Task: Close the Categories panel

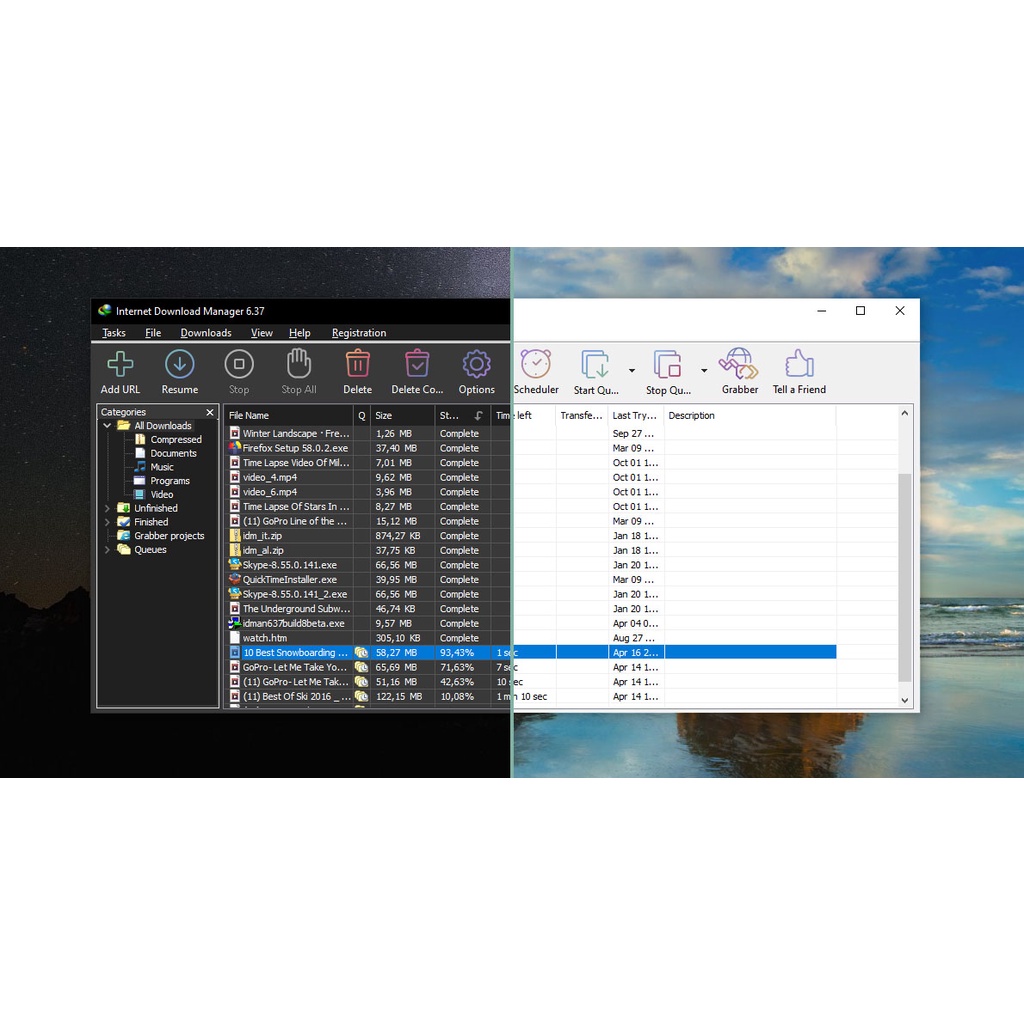Action: point(210,412)
